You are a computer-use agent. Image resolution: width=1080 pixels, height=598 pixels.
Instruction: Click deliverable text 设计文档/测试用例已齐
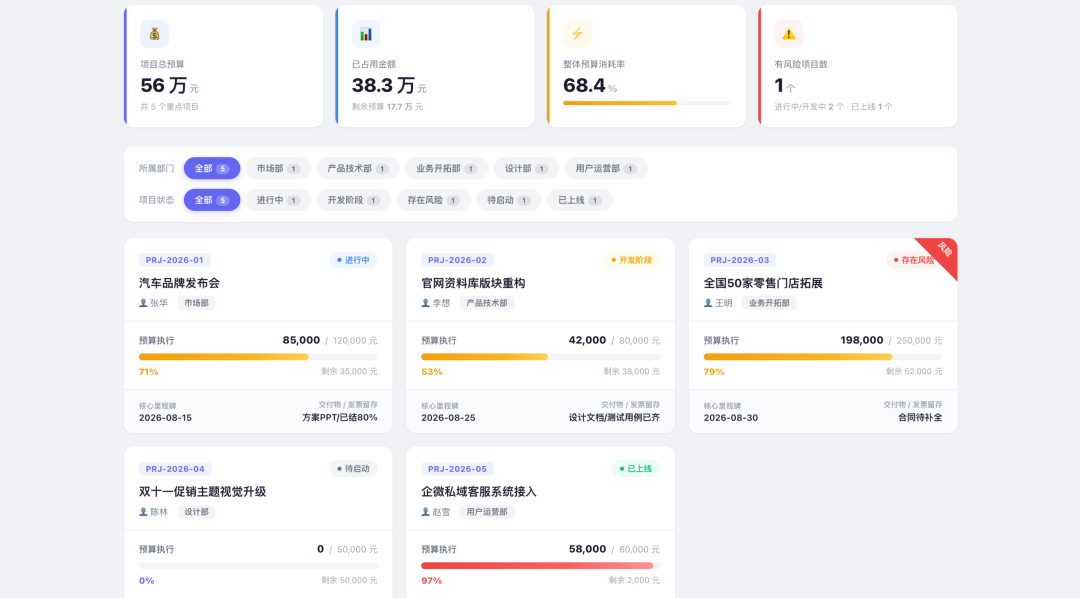point(614,417)
